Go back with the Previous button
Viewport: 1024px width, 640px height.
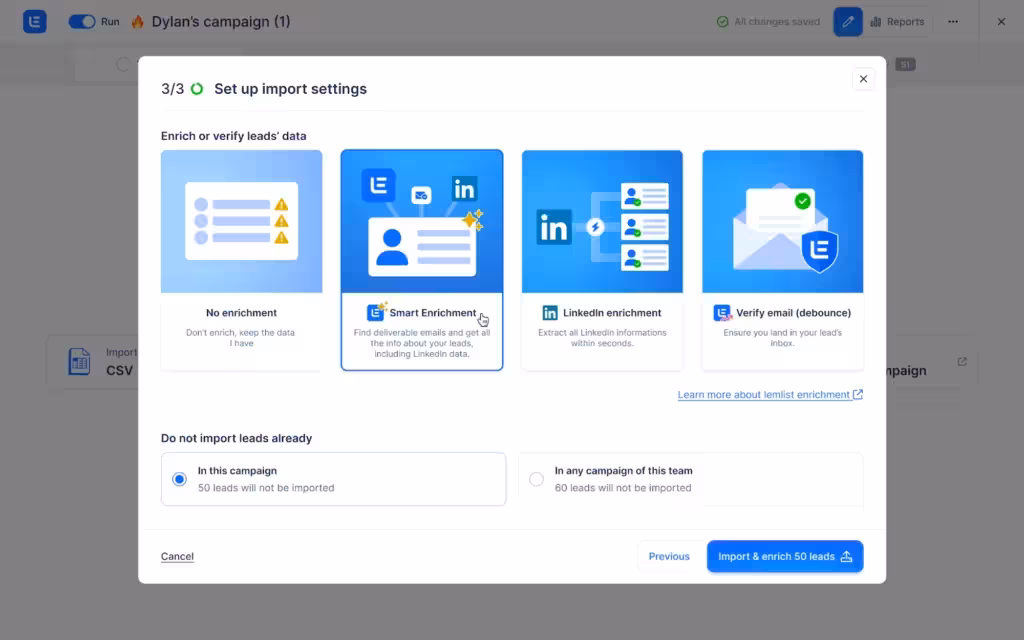click(x=669, y=556)
